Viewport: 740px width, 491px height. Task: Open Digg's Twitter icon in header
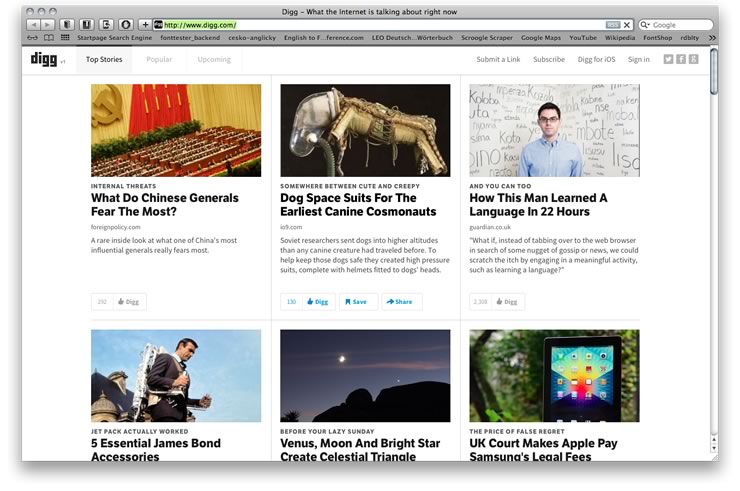(668, 59)
